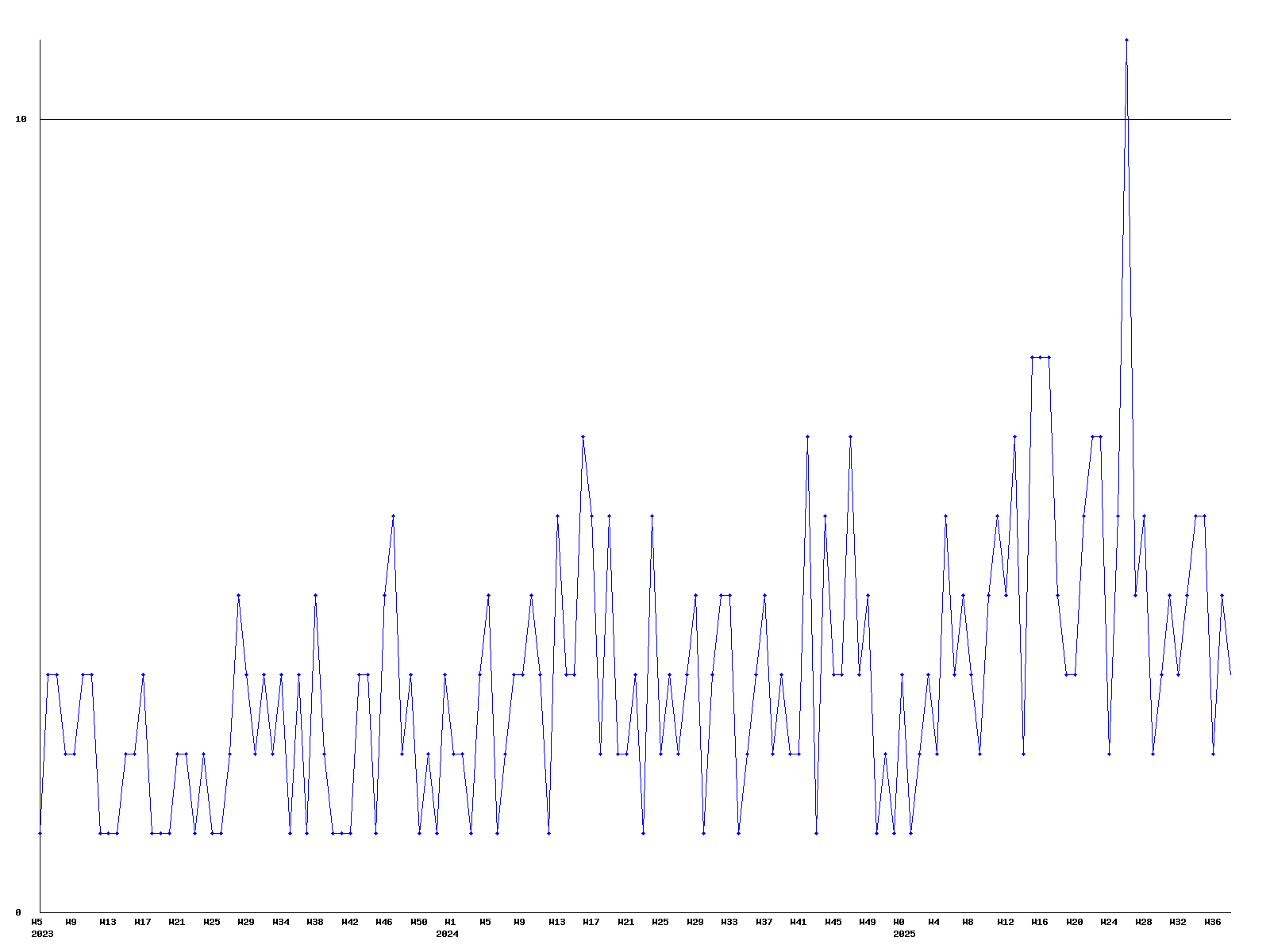Select the W50 week label
The width and height of the screenshot is (1270, 952).
click(x=419, y=923)
